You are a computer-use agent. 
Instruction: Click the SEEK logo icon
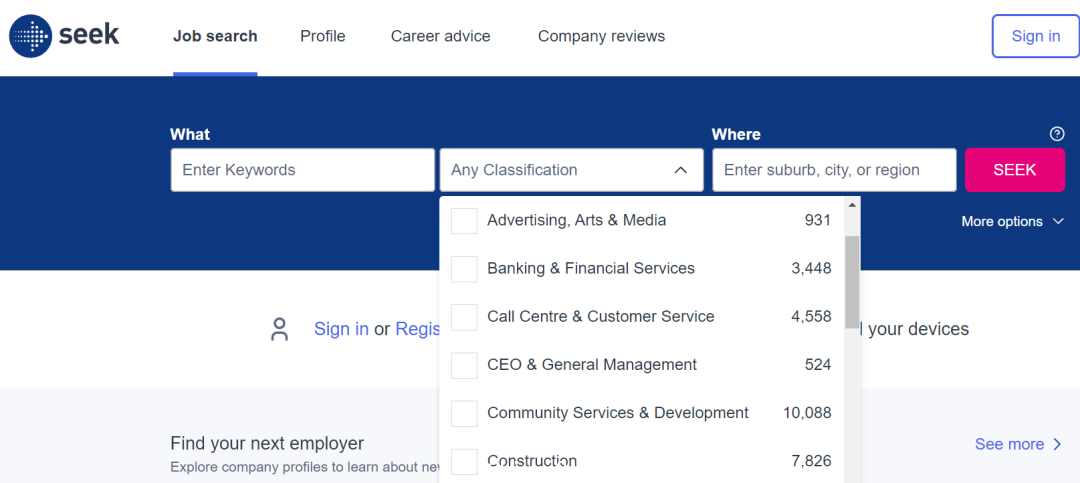click(x=30, y=36)
